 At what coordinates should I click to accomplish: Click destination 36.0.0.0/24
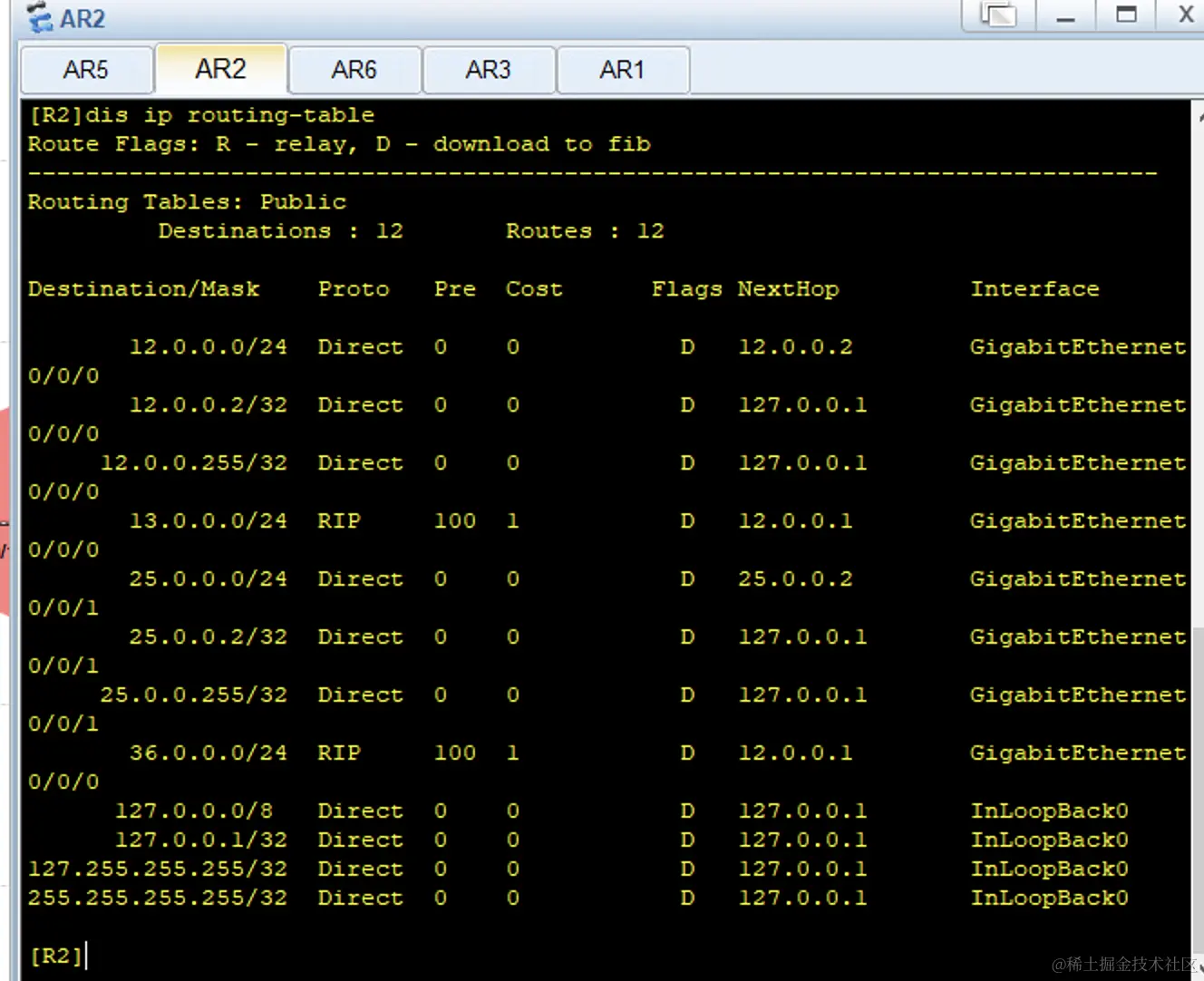coord(209,753)
